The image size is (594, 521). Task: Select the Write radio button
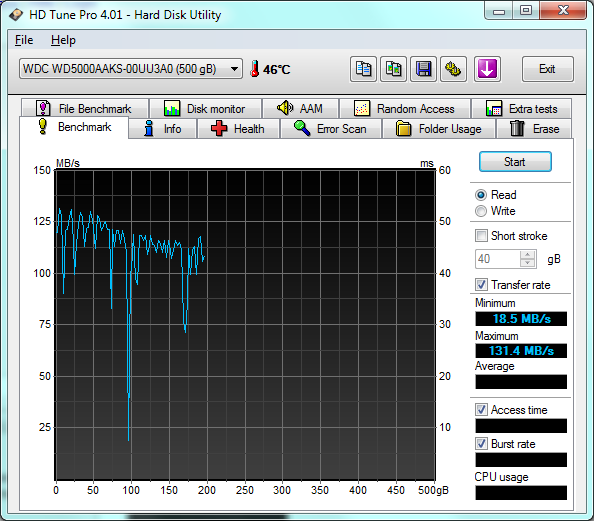[x=481, y=211]
